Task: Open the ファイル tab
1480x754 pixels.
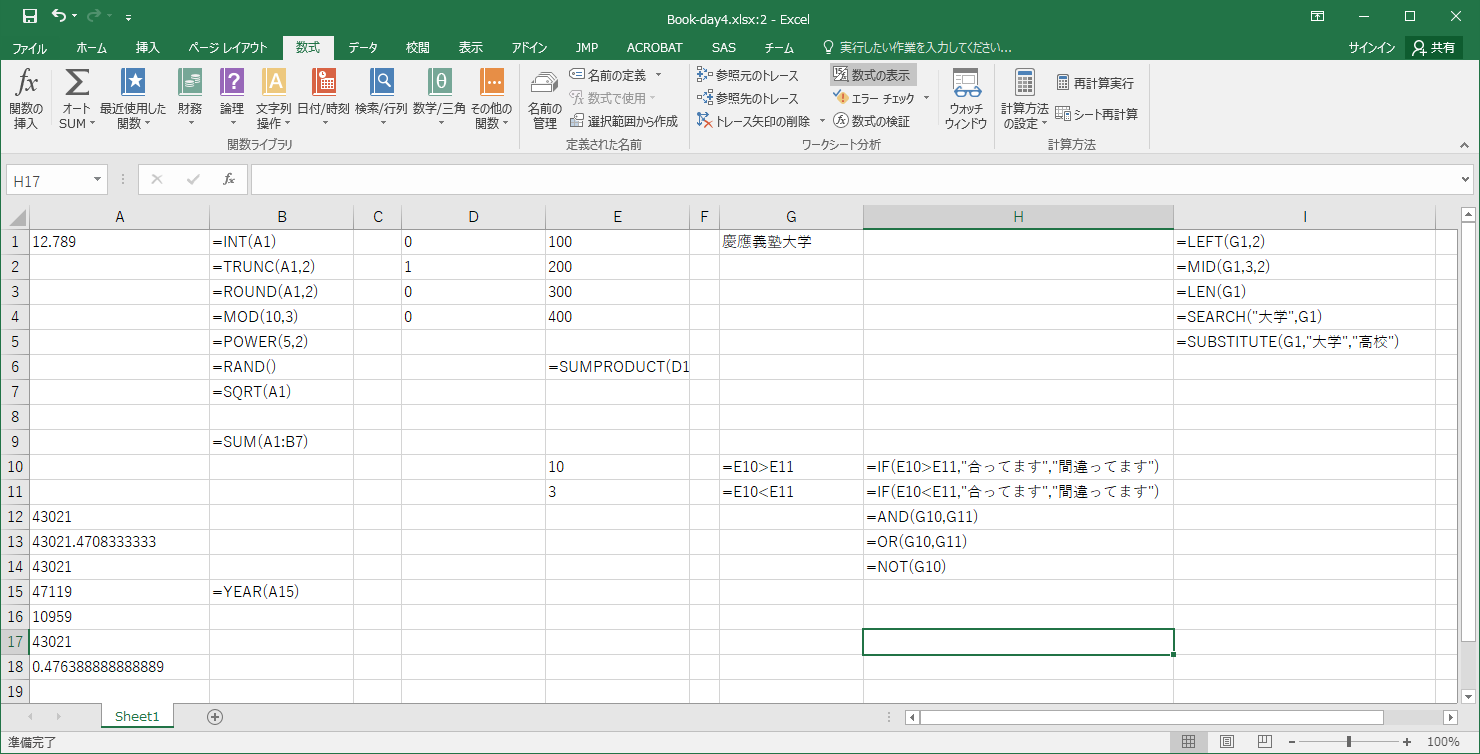Action: click(29, 47)
